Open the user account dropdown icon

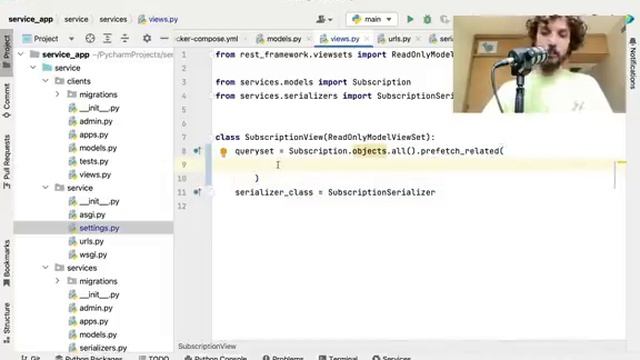coord(324,19)
